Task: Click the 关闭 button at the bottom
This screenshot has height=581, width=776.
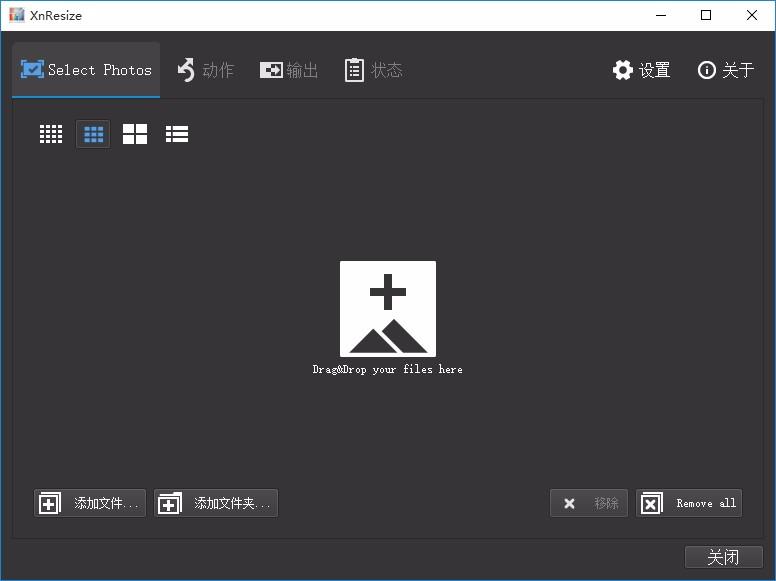Action: pyautogui.click(x=723, y=557)
